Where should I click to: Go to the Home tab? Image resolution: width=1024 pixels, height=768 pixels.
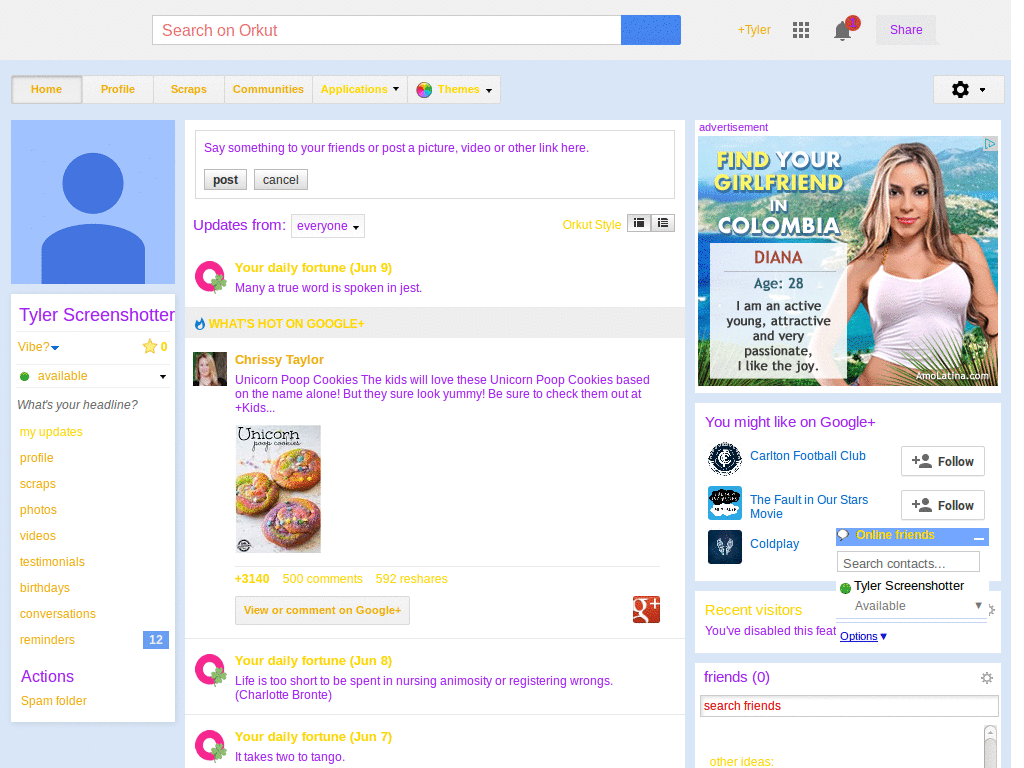point(46,89)
